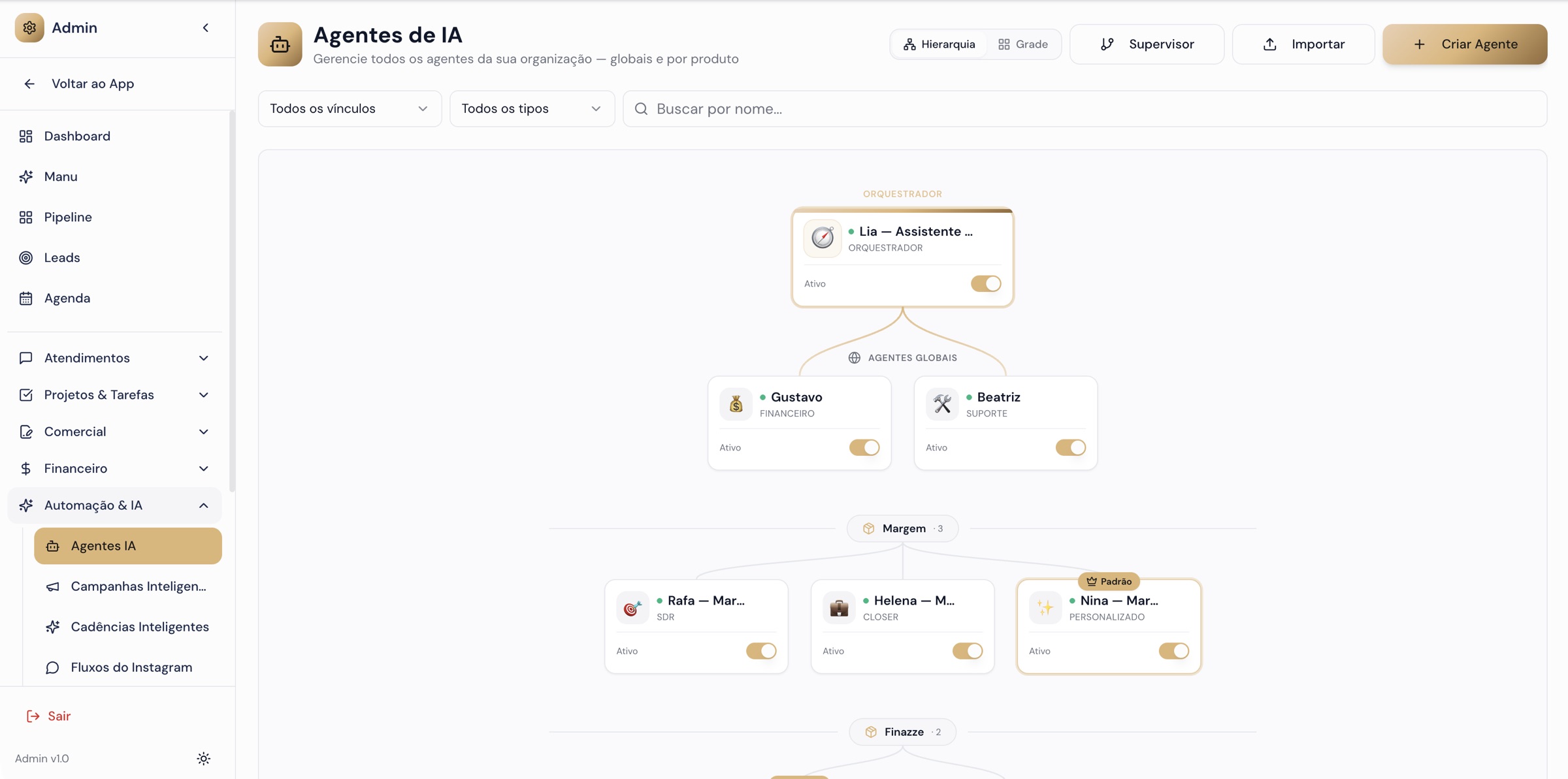Click the Agentes Globais globe icon

point(855,358)
